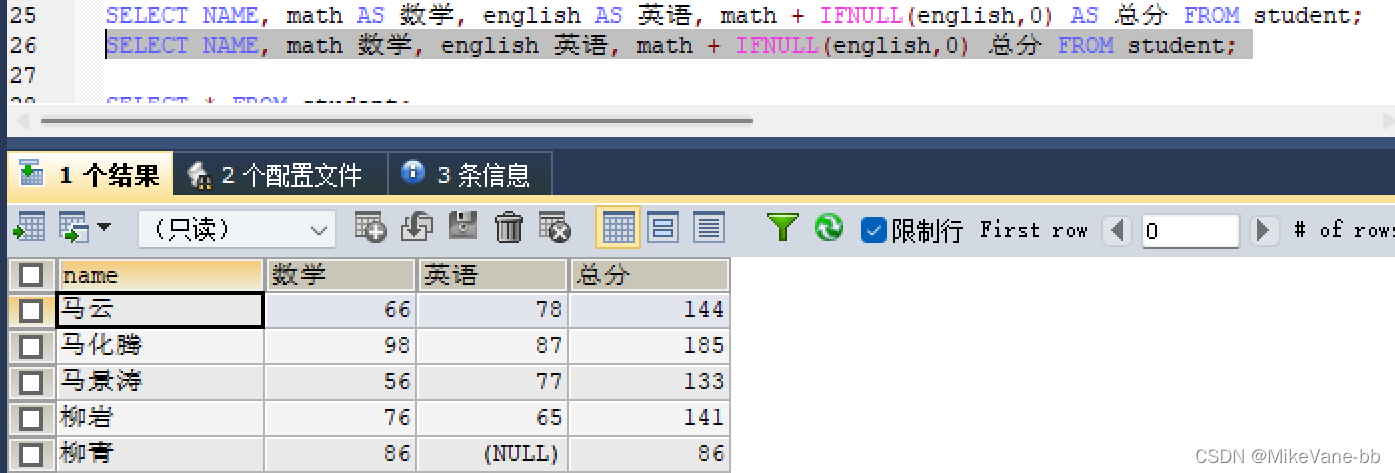Select the name cell 柳青
Image resolution: width=1395 pixels, height=473 pixels.
[x=160, y=454]
